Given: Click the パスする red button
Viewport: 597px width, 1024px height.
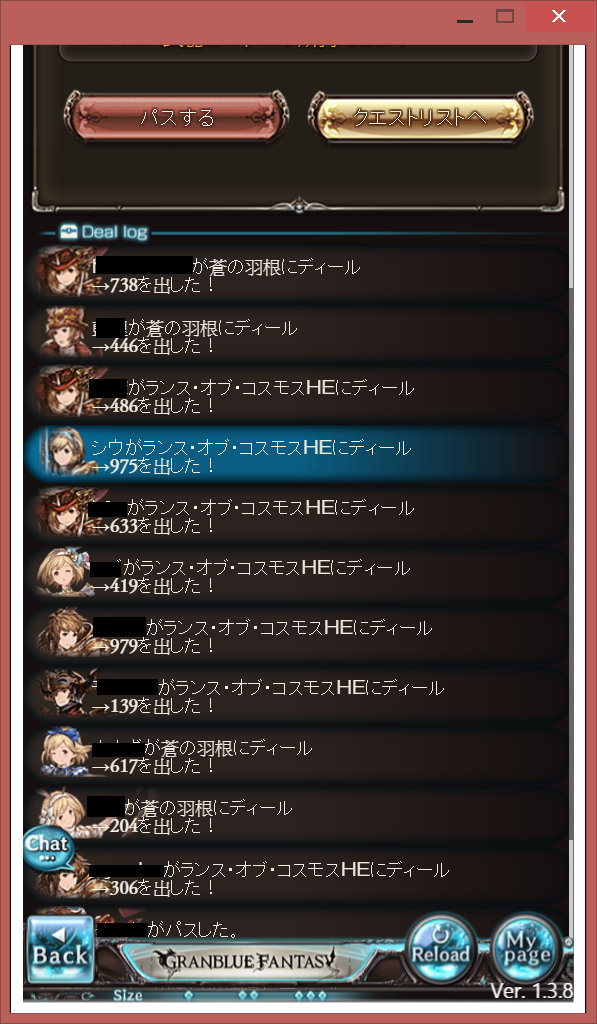Looking at the screenshot, I should (176, 118).
